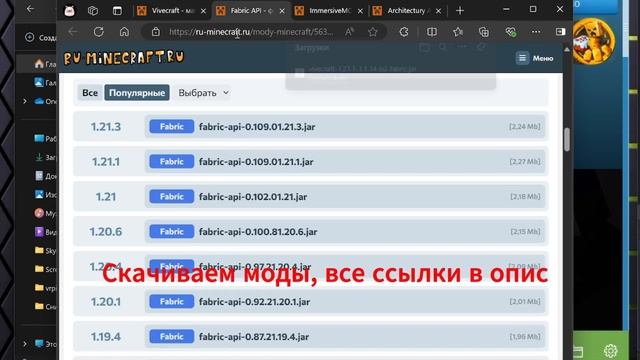Close the ImmersiveMC tab
640x360 pixels.
point(360,11)
